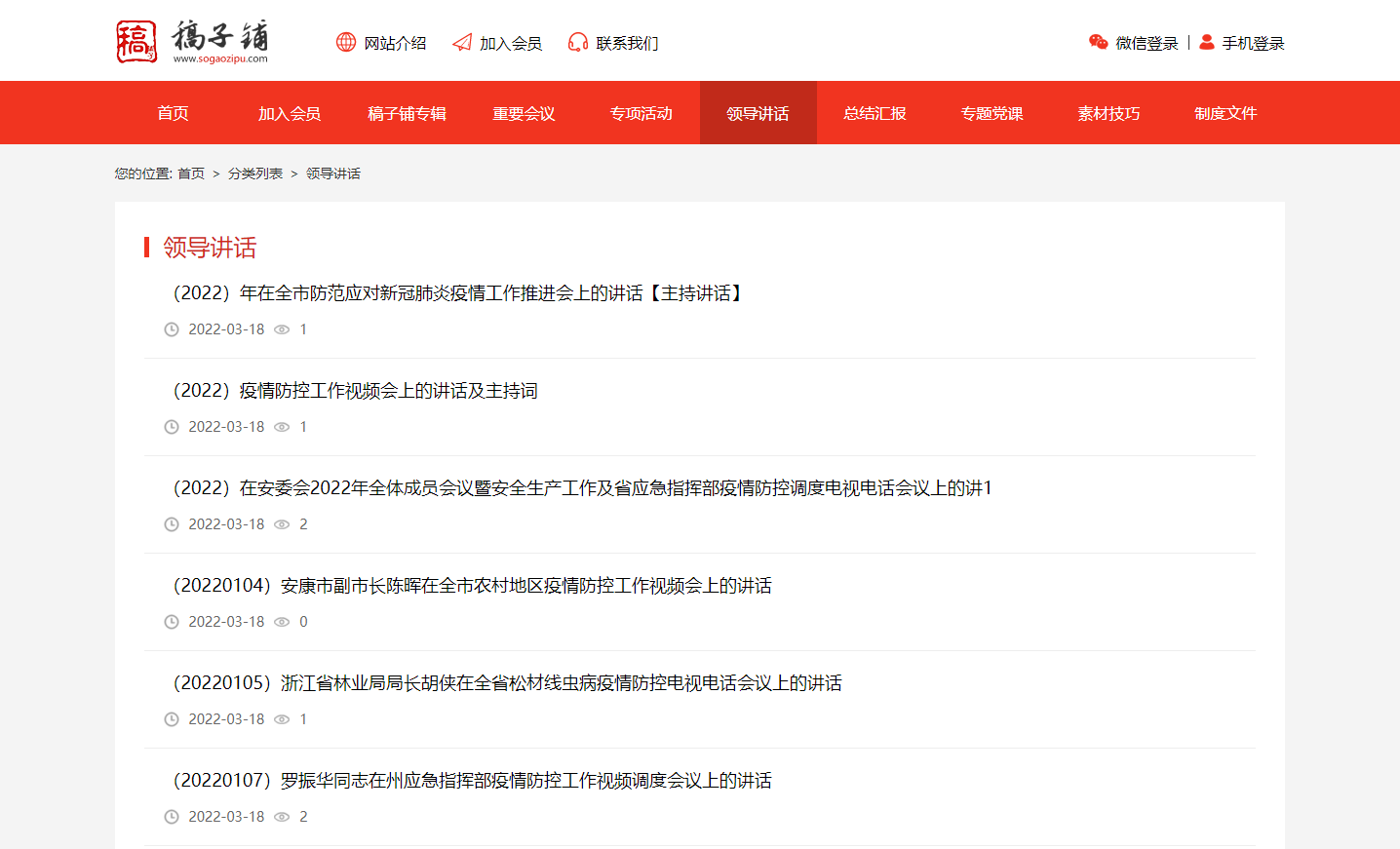Click the person icon beside 手机登录
This screenshot has height=849, width=1400.
click(x=1206, y=43)
